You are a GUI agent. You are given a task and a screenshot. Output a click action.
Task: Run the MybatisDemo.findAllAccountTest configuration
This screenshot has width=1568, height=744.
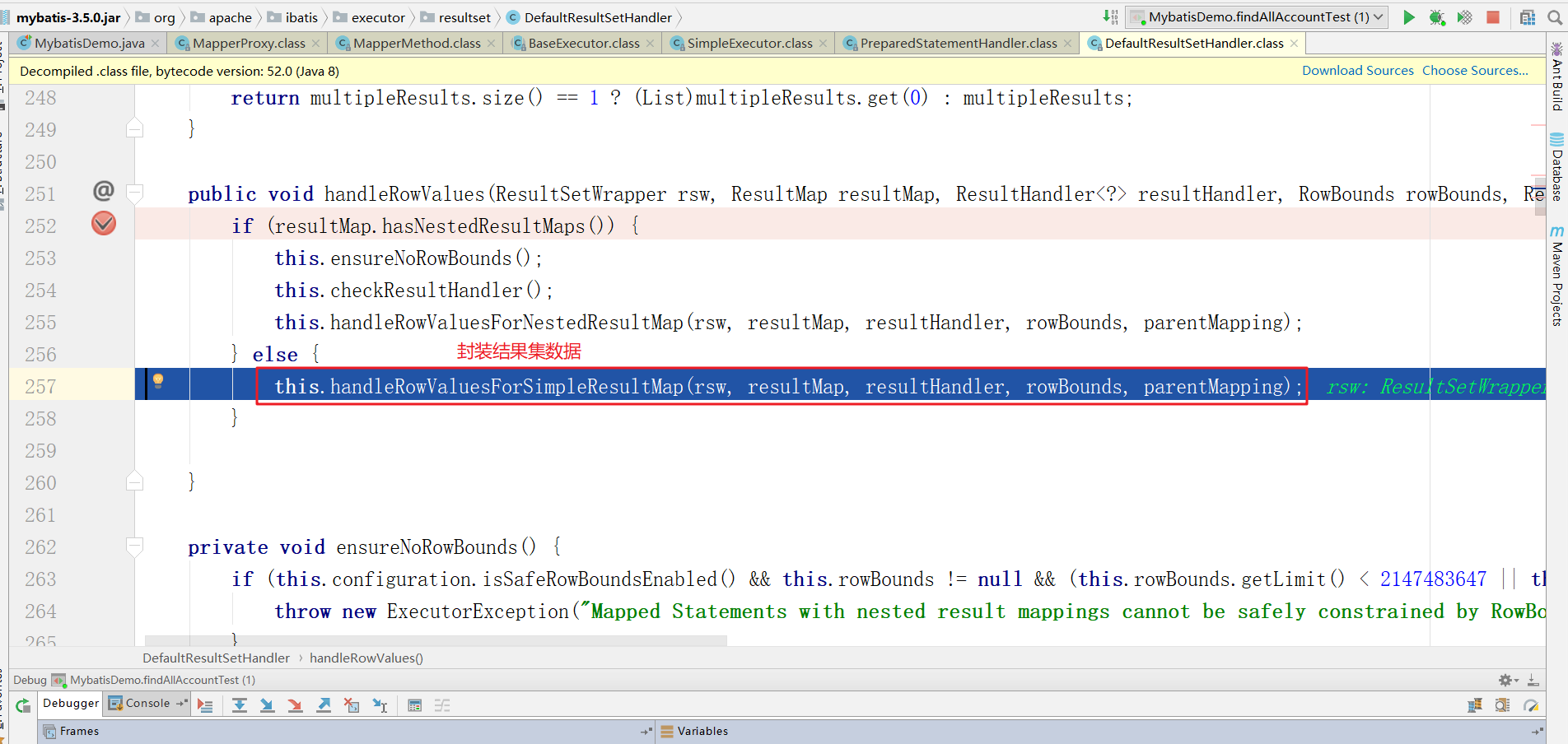1409,17
